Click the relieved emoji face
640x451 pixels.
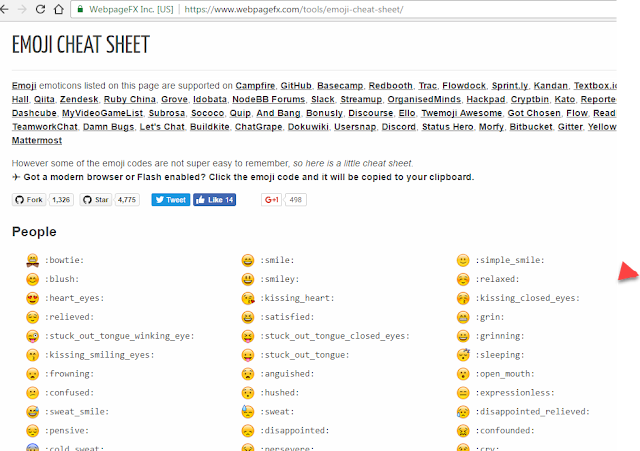click(x=32, y=317)
